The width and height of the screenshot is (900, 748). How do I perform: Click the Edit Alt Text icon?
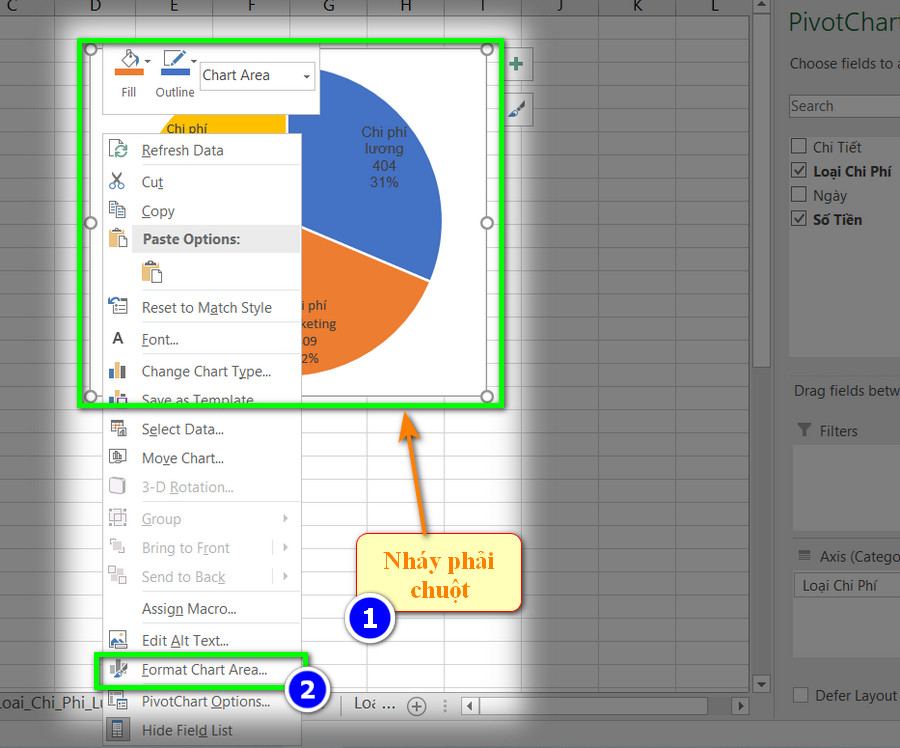tap(118, 639)
